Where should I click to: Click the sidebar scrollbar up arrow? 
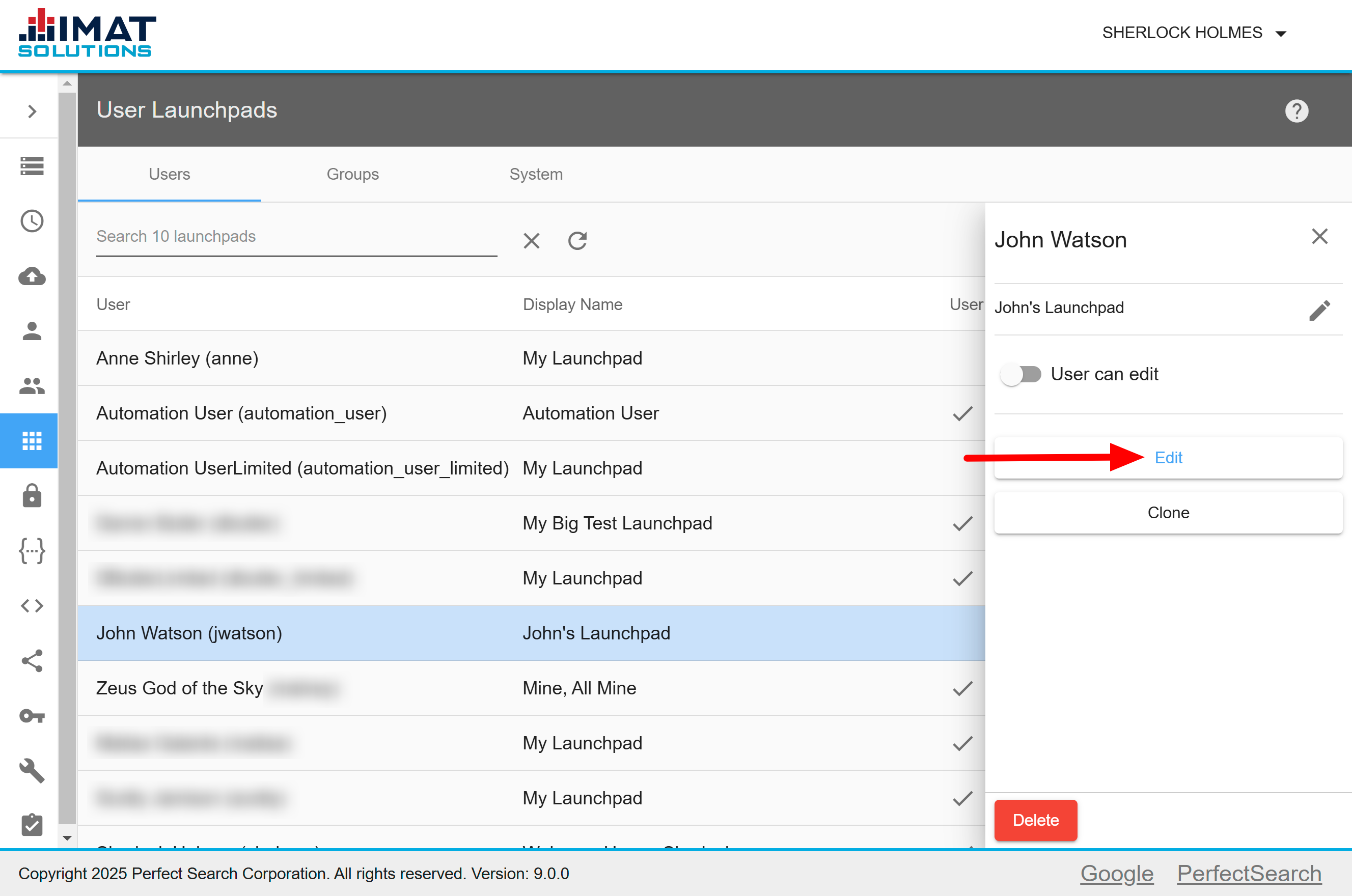click(x=67, y=83)
